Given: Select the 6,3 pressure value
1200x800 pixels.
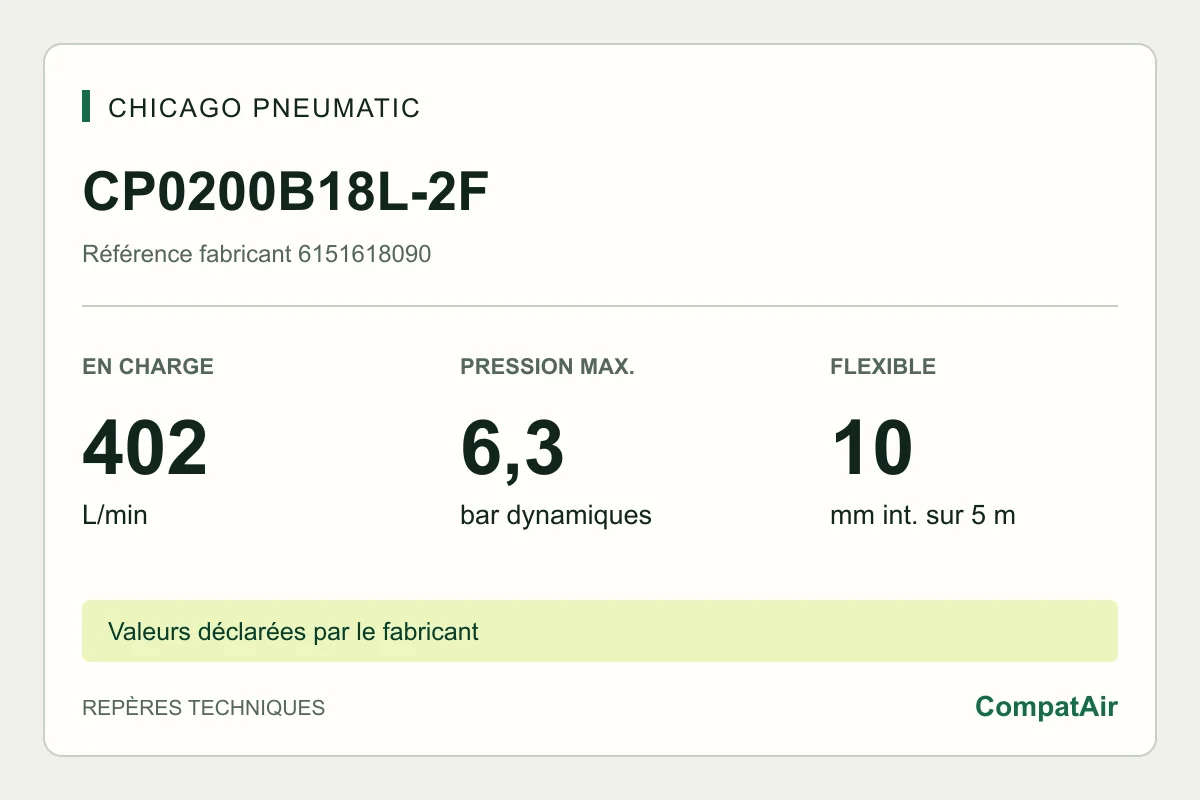Looking at the screenshot, I should click(x=512, y=449).
